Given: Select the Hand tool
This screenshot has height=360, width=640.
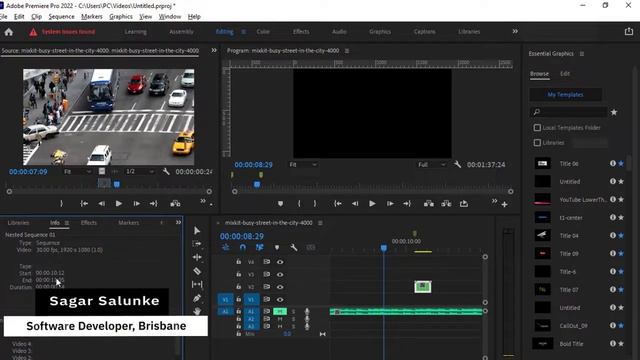Looking at the screenshot, I should pyautogui.click(x=197, y=311).
